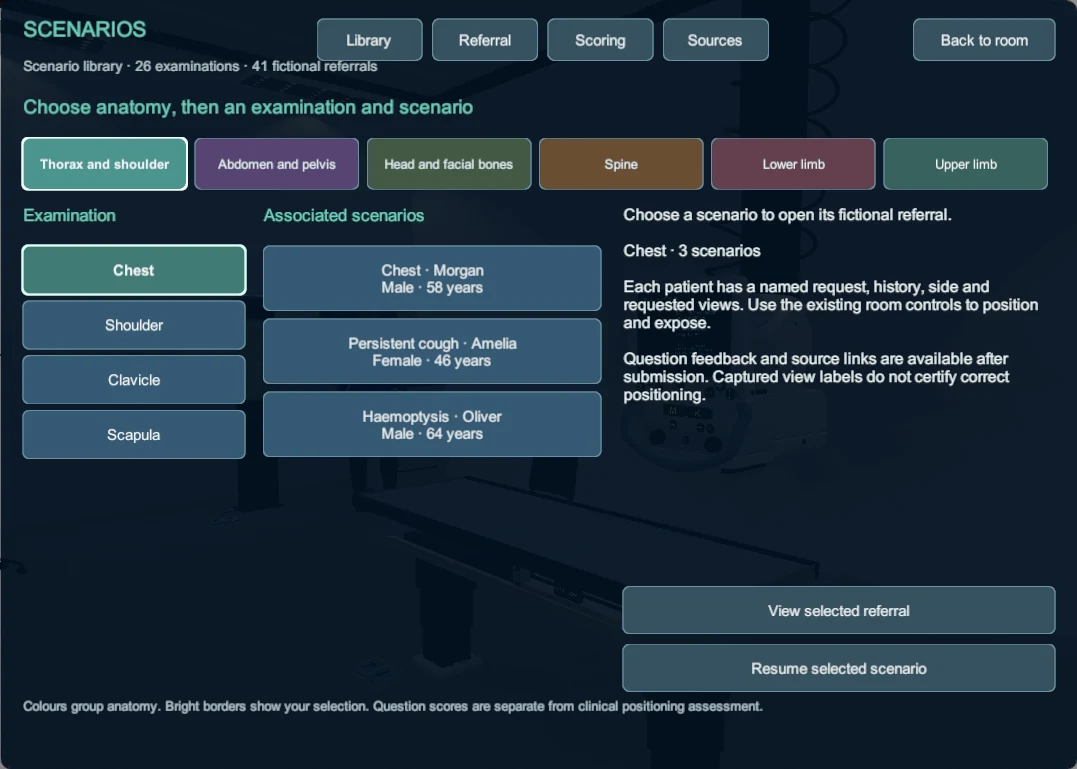Open the Scoring tab

point(600,40)
